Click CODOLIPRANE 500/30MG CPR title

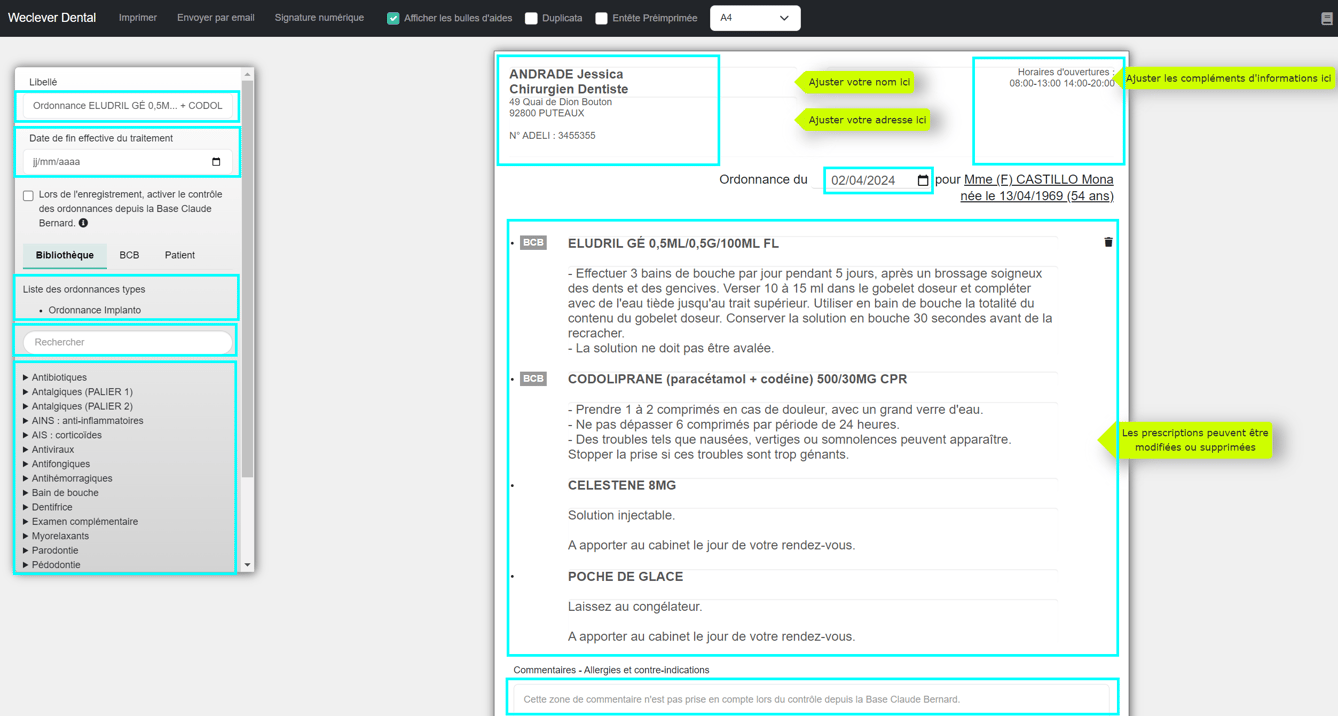[x=738, y=379]
